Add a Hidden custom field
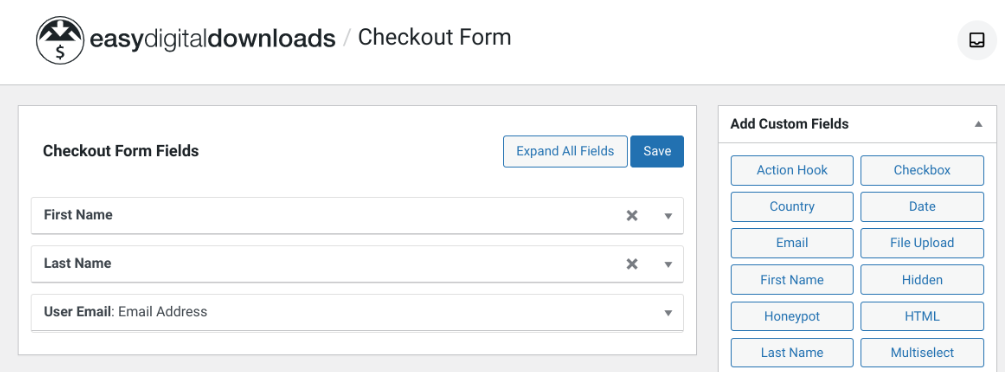 pos(922,280)
